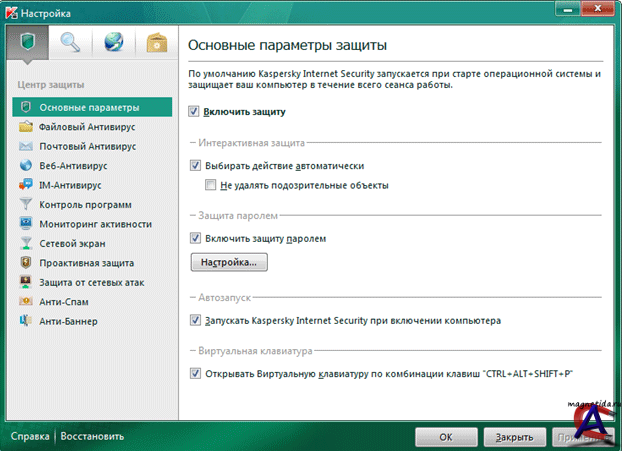Switch to the magnifier scan settings tab

click(71, 45)
